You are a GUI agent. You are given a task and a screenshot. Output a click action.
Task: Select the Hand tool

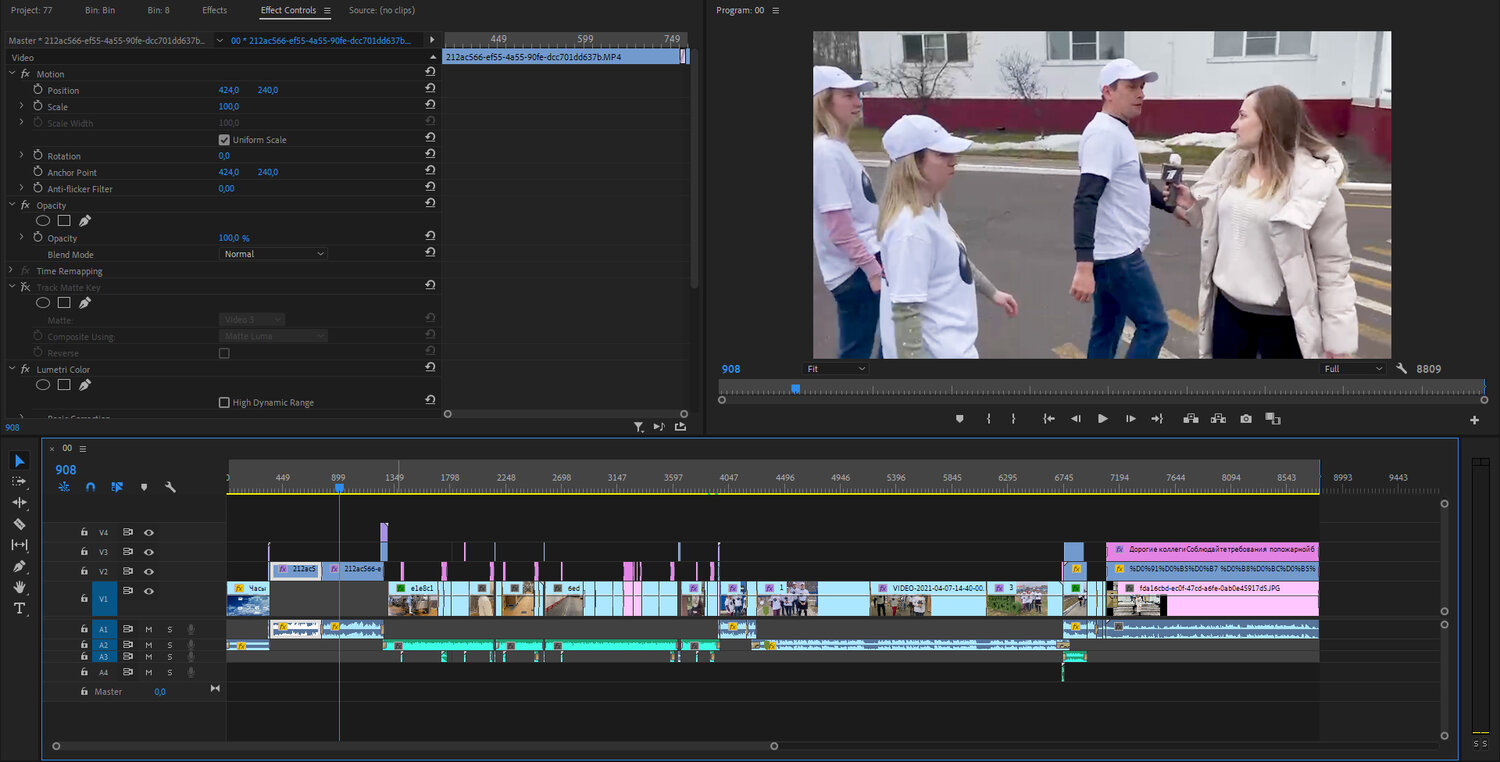(x=19, y=587)
